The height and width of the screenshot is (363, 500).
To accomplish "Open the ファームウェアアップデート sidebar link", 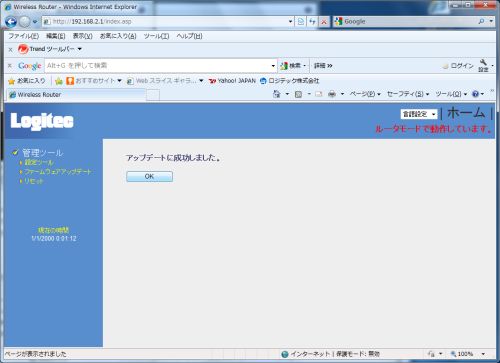I will (x=58, y=172).
